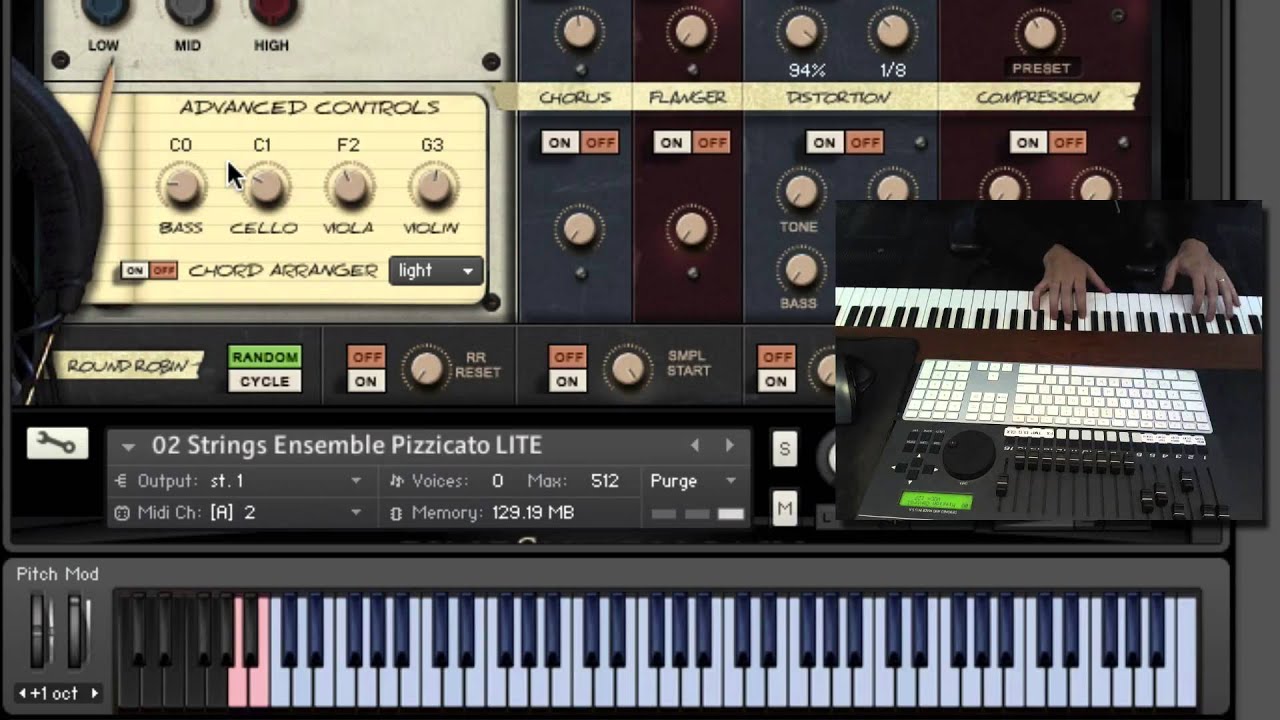Turn Chorus OFF

[x=600, y=143]
